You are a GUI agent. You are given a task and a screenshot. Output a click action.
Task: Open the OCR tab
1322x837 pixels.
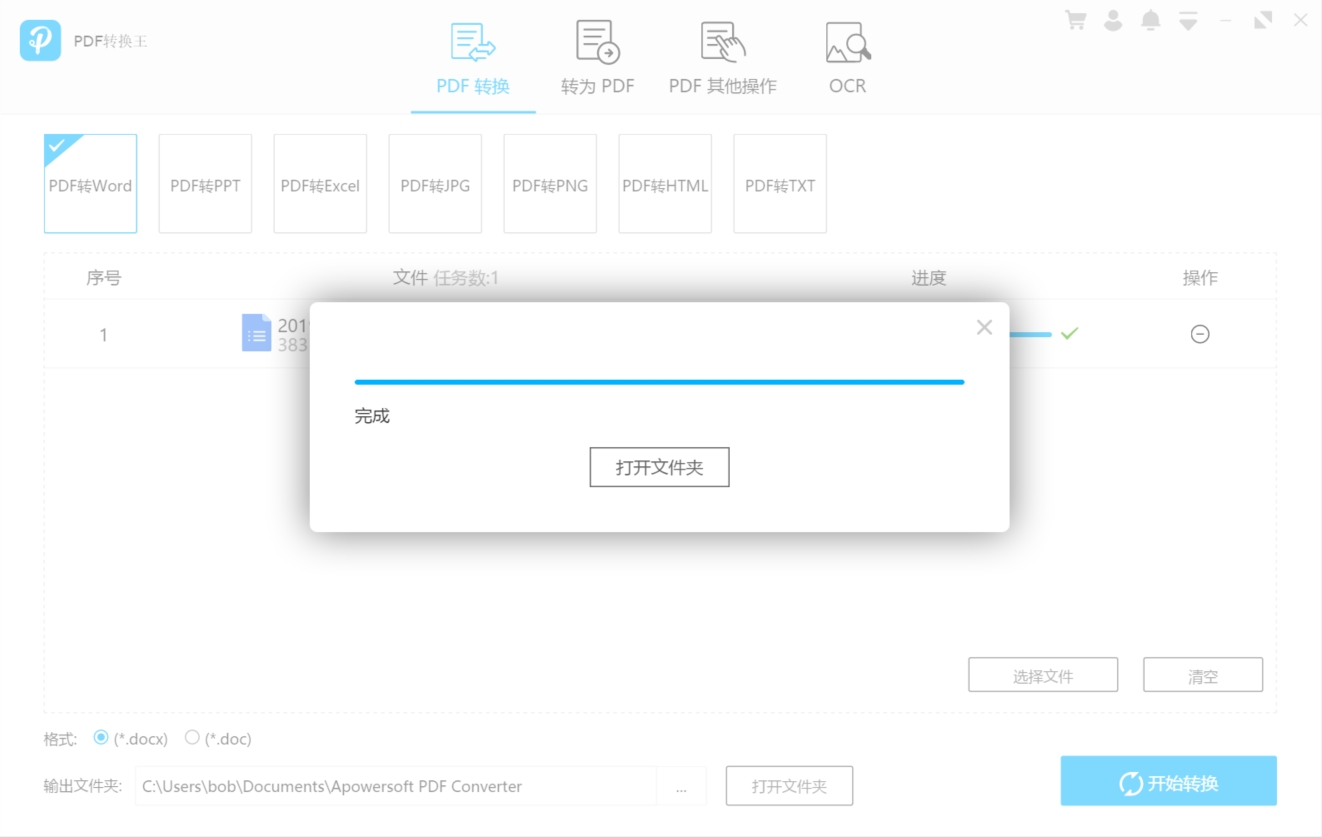tap(848, 60)
